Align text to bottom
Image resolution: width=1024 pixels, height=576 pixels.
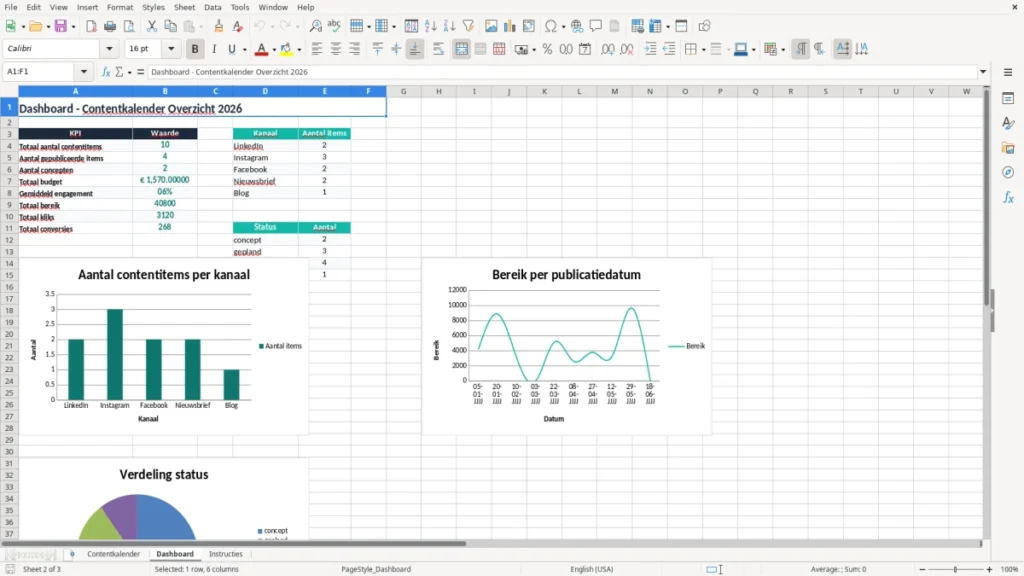[x=415, y=49]
